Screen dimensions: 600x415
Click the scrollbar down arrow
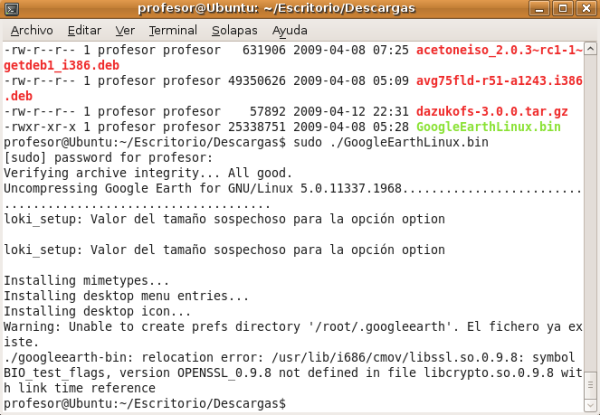591,406
